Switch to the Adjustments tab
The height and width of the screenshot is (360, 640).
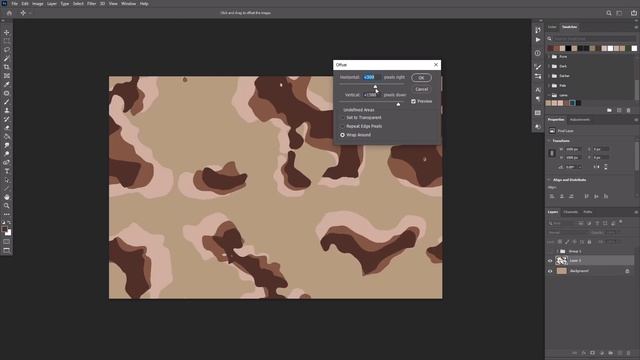[x=580, y=120]
